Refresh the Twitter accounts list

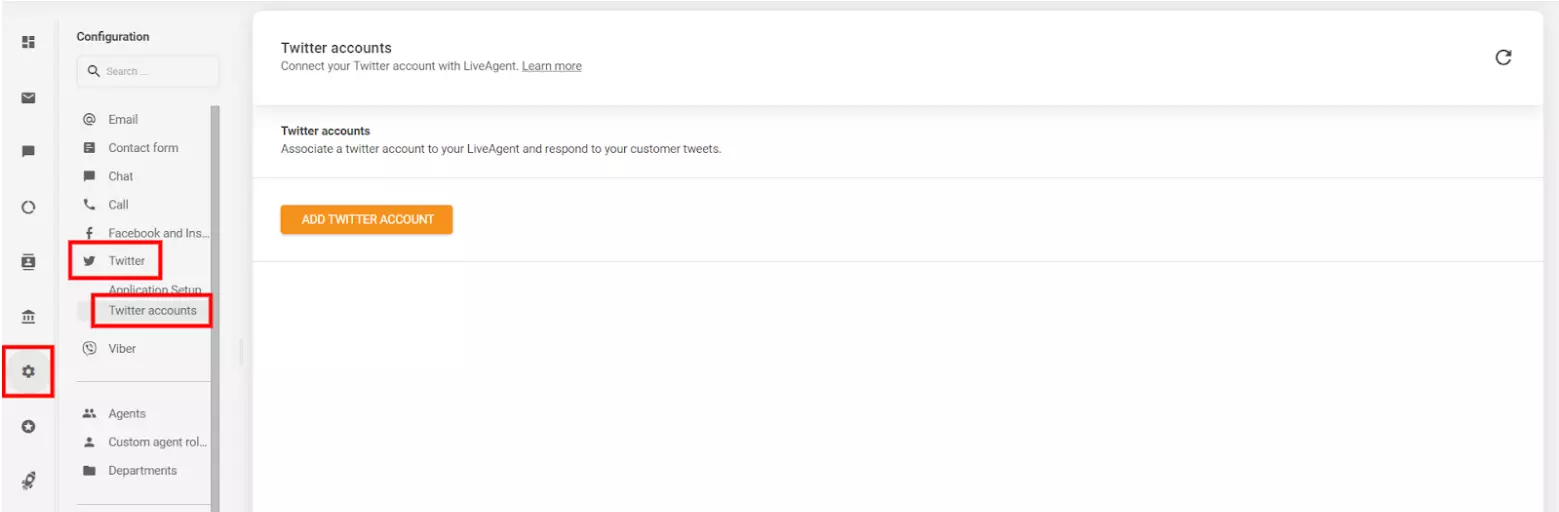point(1502,58)
